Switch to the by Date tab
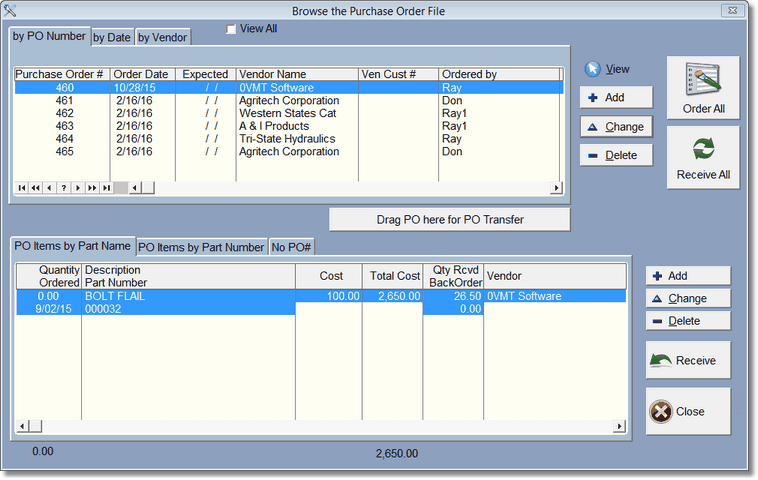 [x=112, y=38]
